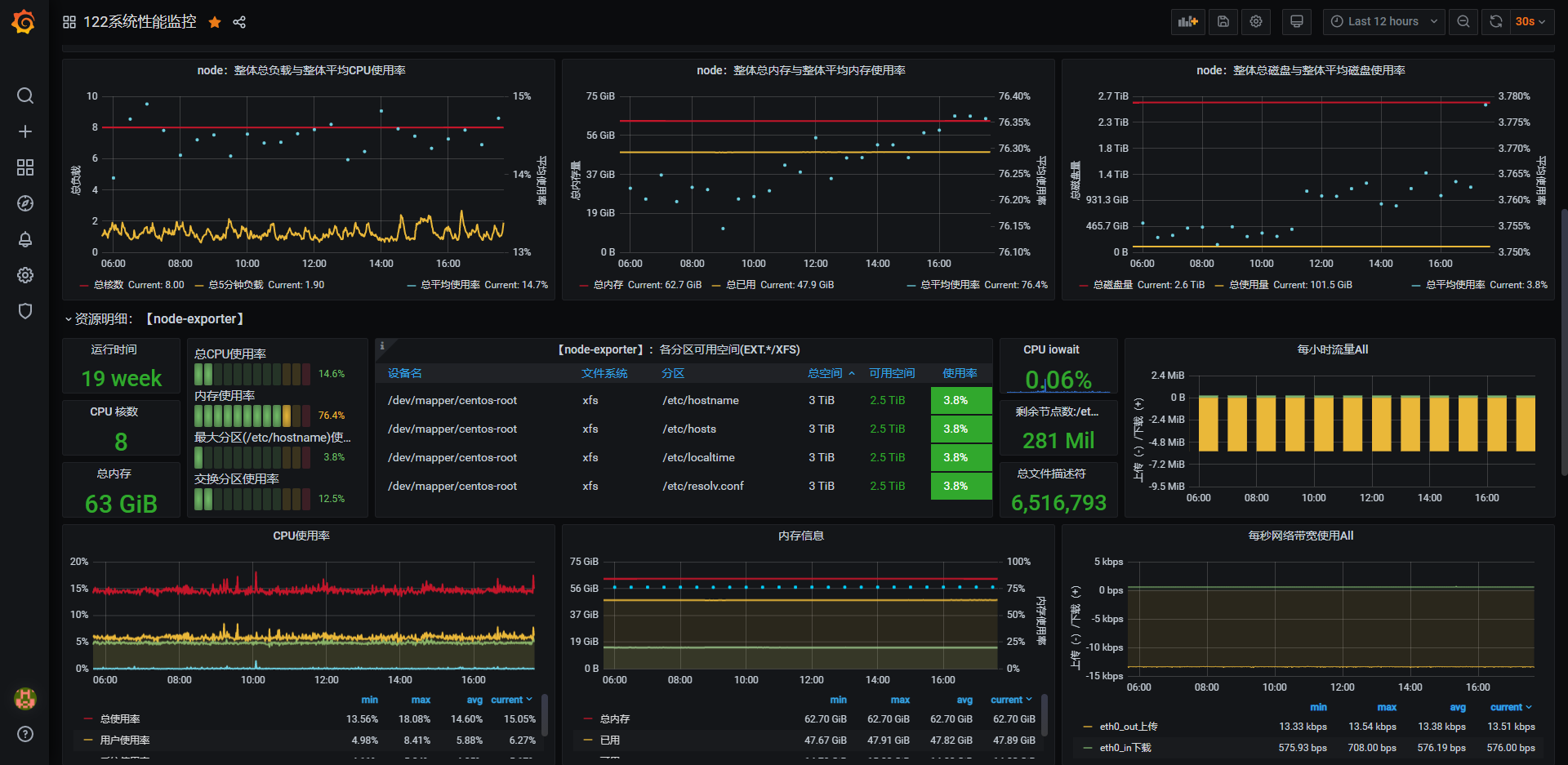
Task: Click the Create plus icon in sidebar
Action: (25, 131)
